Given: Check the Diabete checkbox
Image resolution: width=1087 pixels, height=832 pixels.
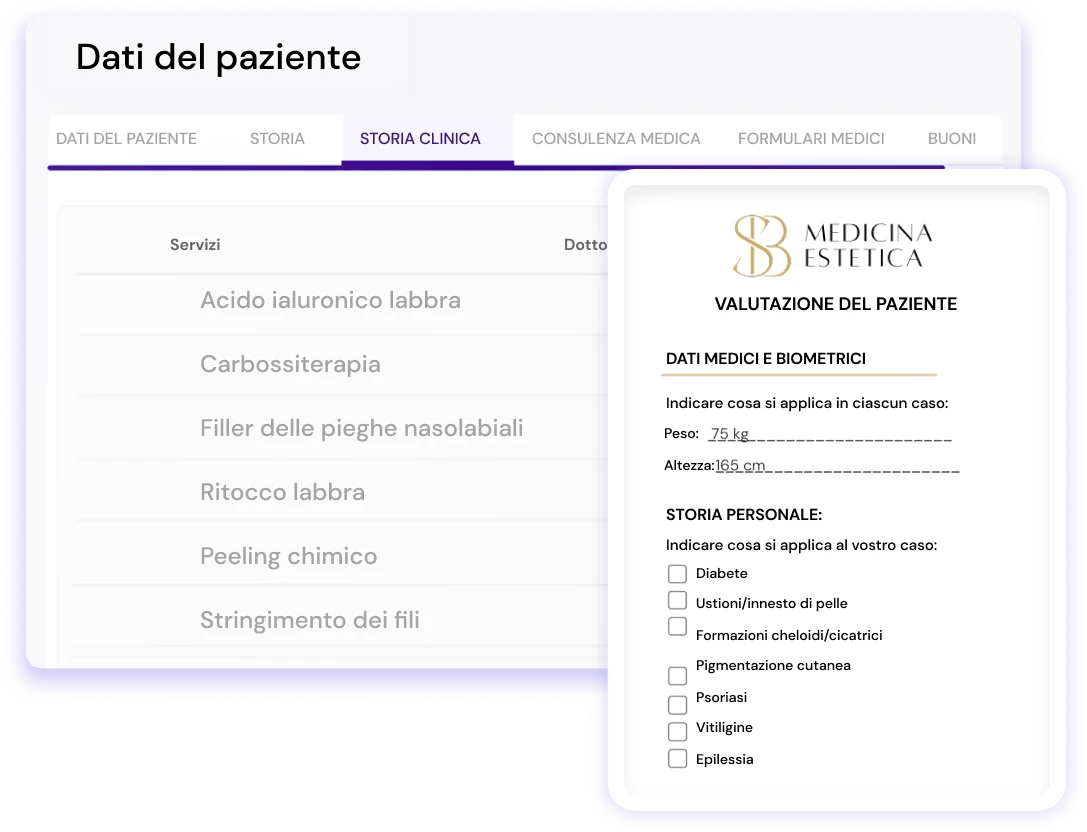Looking at the screenshot, I should pos(677,574).
